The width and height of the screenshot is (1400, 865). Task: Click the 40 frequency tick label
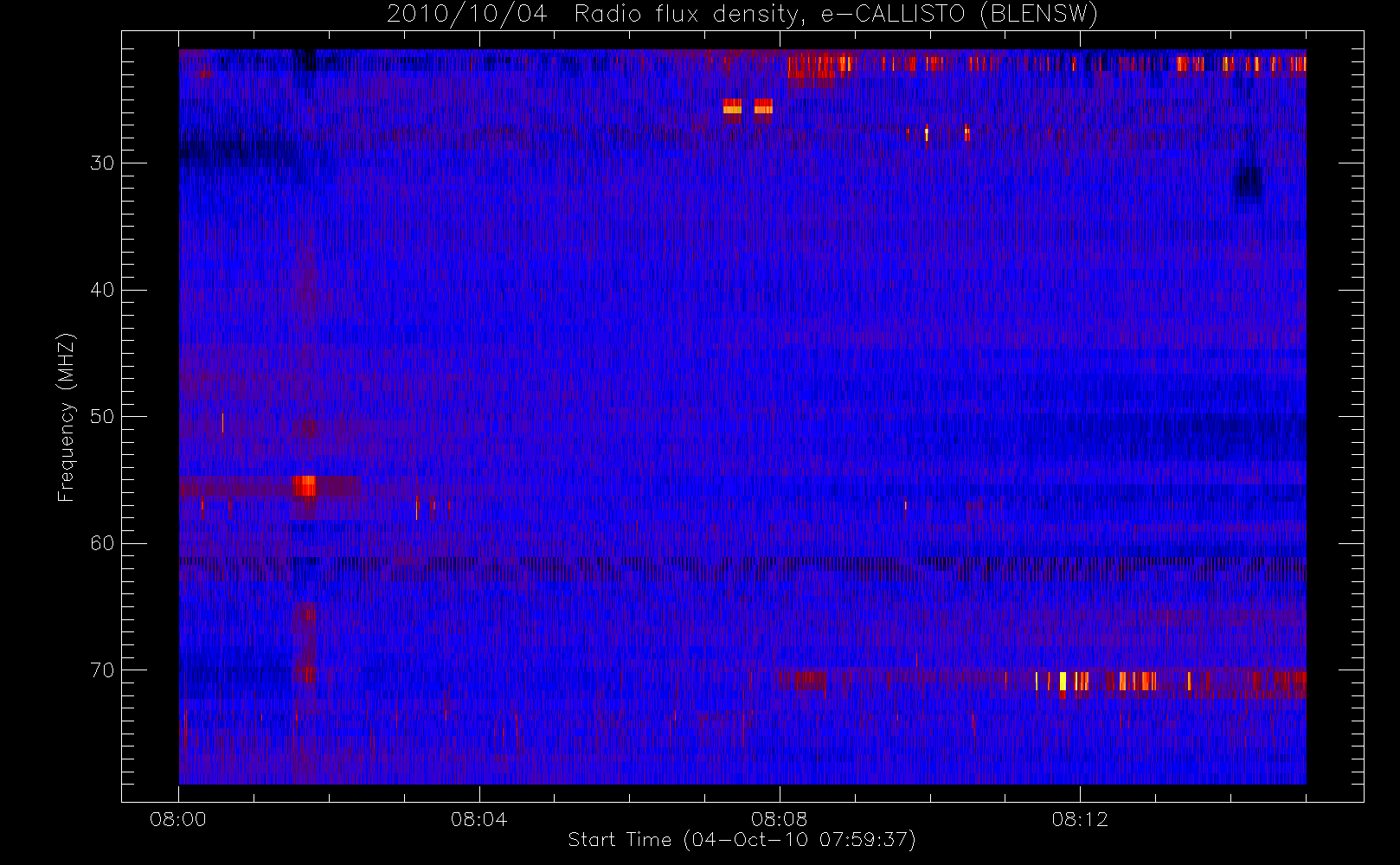click(102, 290)
